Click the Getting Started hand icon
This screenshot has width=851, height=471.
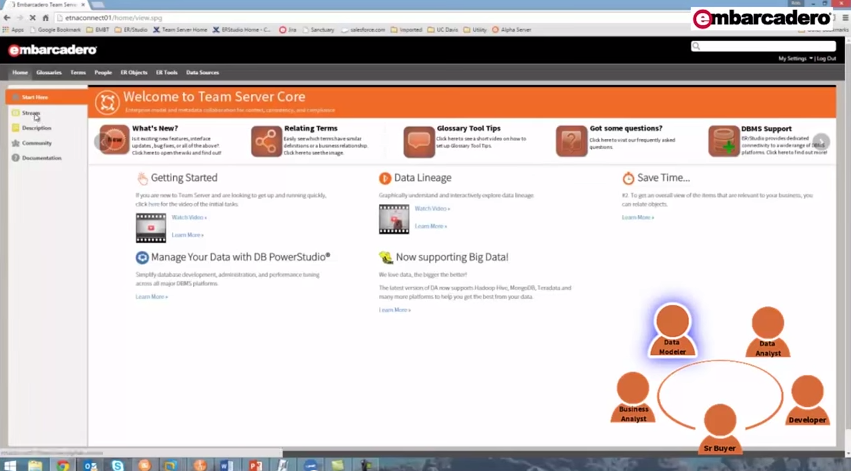click(142, 178)
